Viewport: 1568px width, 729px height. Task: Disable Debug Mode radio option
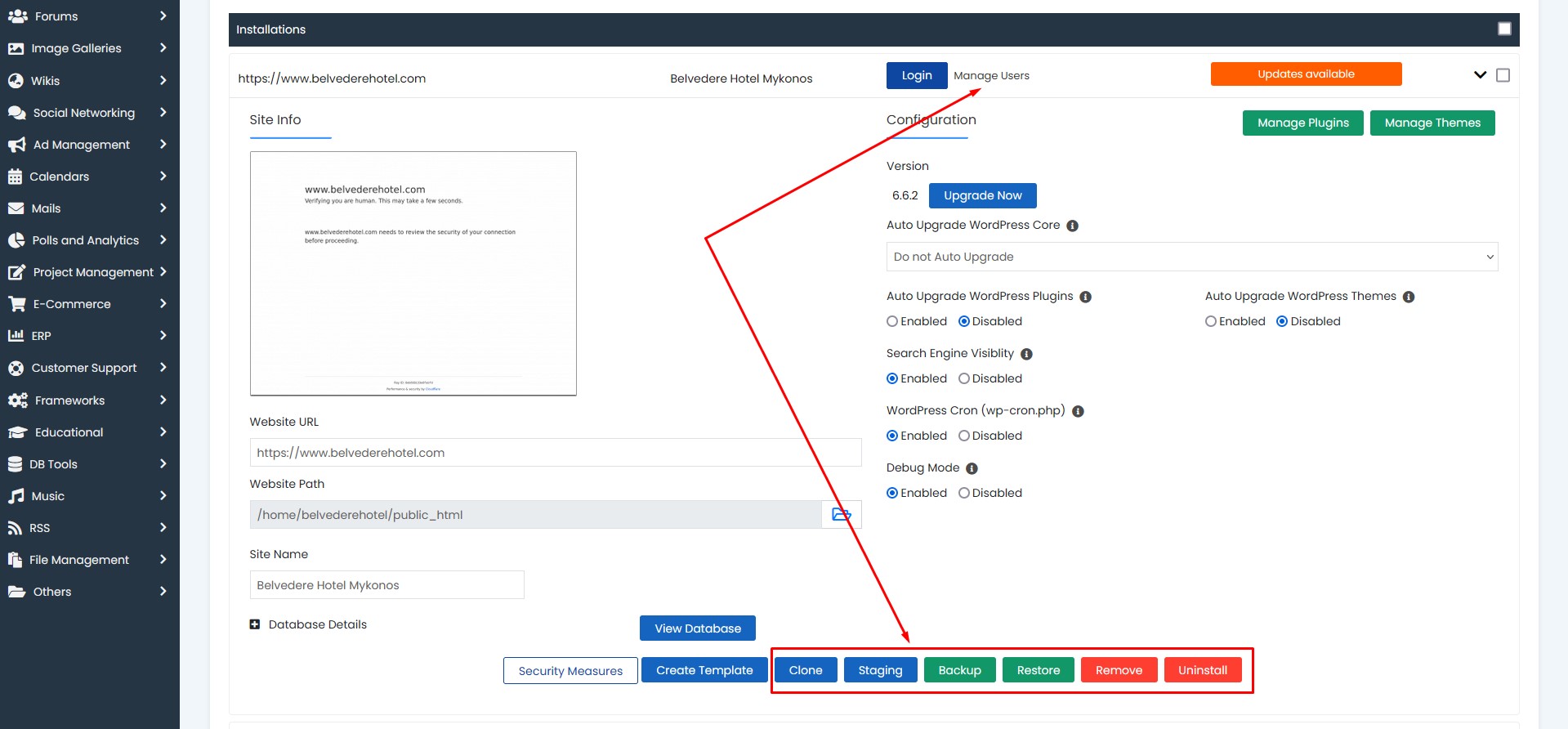[x=964, y=493]
